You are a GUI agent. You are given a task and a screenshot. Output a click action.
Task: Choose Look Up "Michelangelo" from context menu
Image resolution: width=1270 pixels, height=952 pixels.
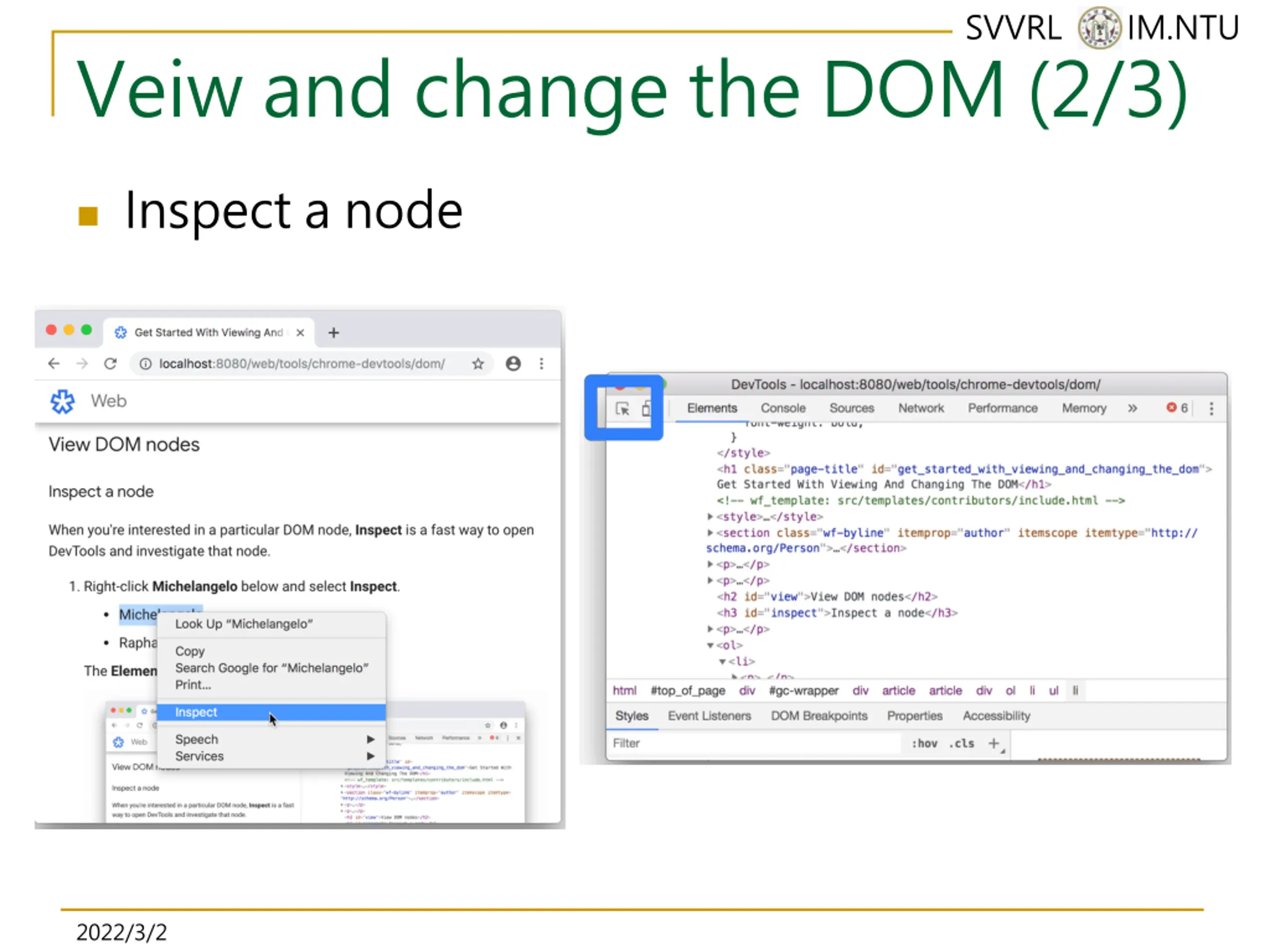coord(271,624)
